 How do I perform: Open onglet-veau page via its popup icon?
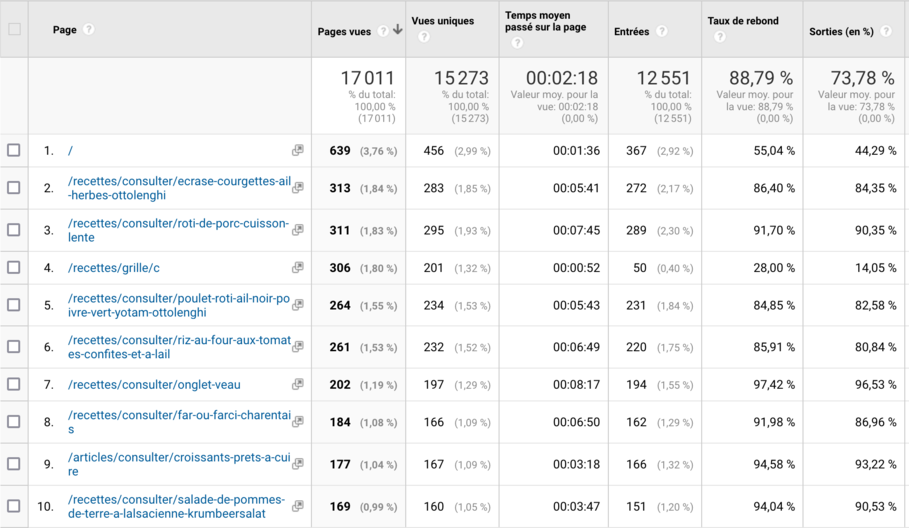(297, 384)
